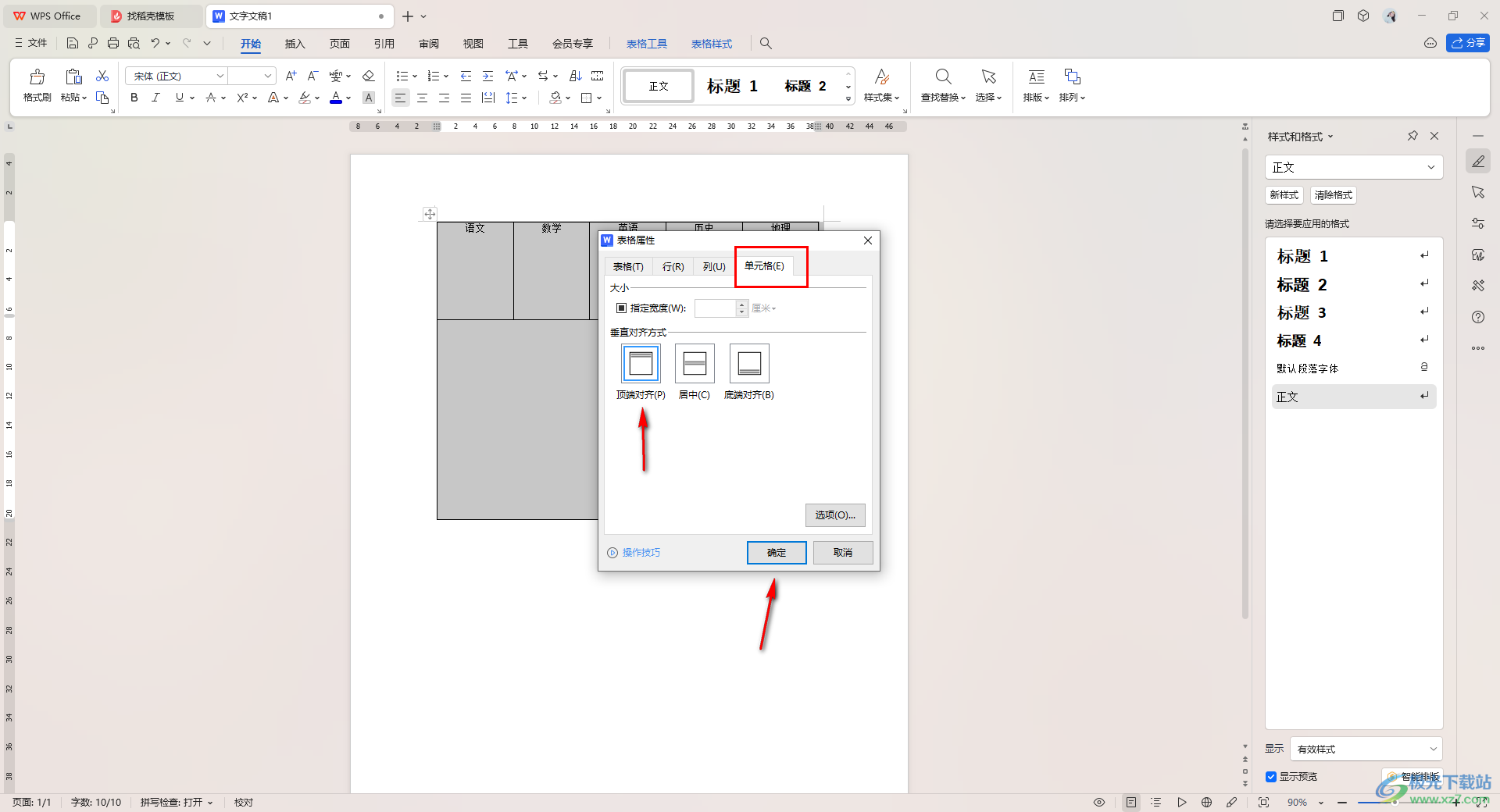
Task: Expand the Paste dropdown arrow
Action: coord(84,98)
